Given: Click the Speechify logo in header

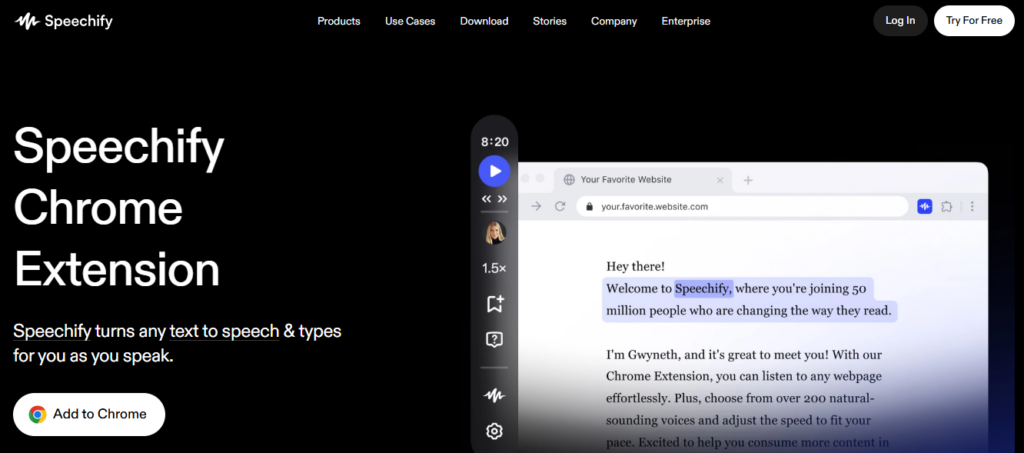Looking at the screenshot, I should tap(63, 22).
